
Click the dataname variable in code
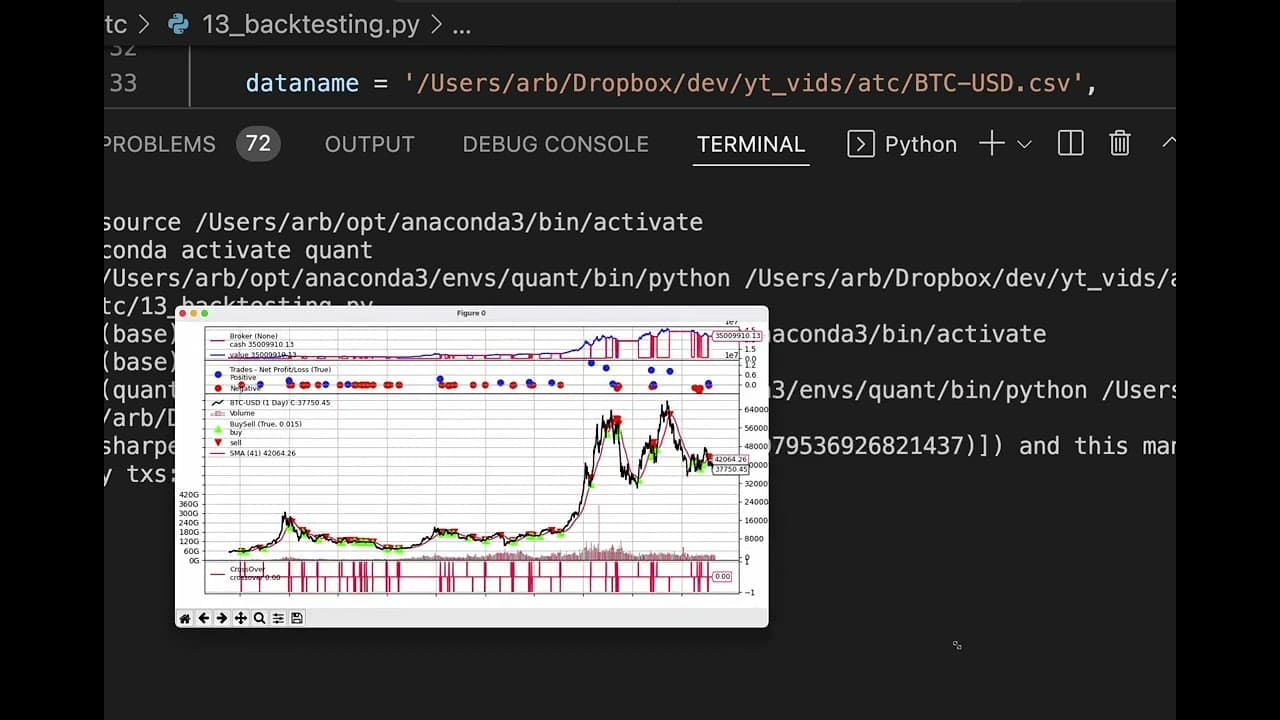click(x=302, y=83)
